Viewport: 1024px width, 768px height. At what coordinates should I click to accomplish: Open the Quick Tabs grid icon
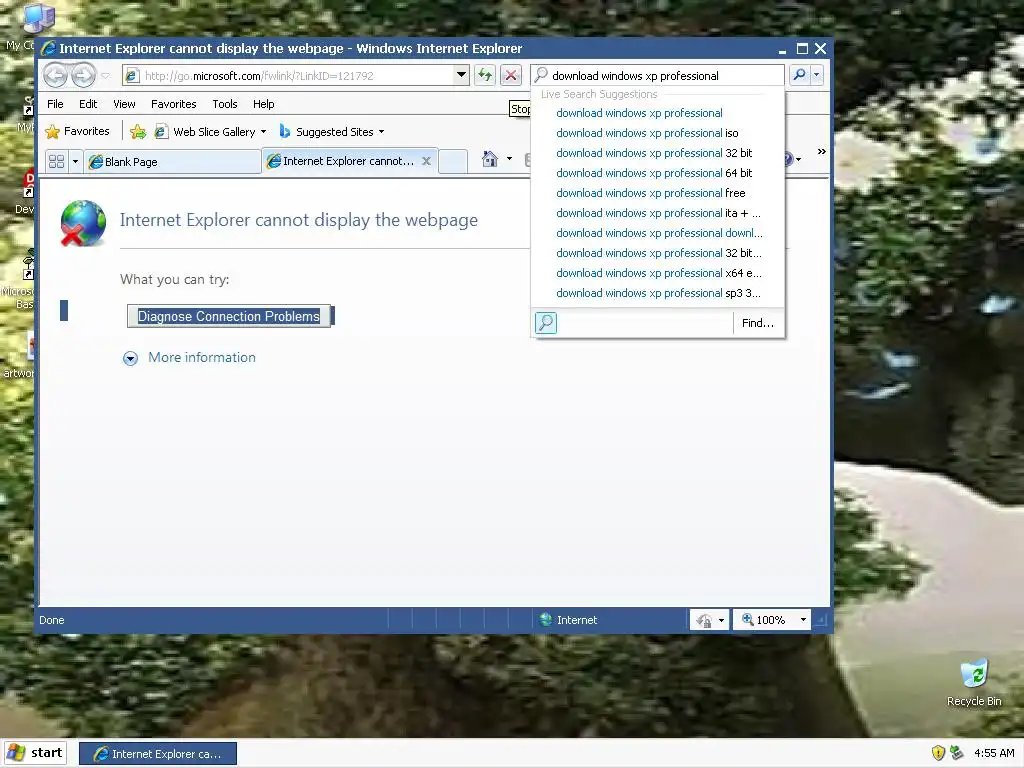[x=57, y=161]
